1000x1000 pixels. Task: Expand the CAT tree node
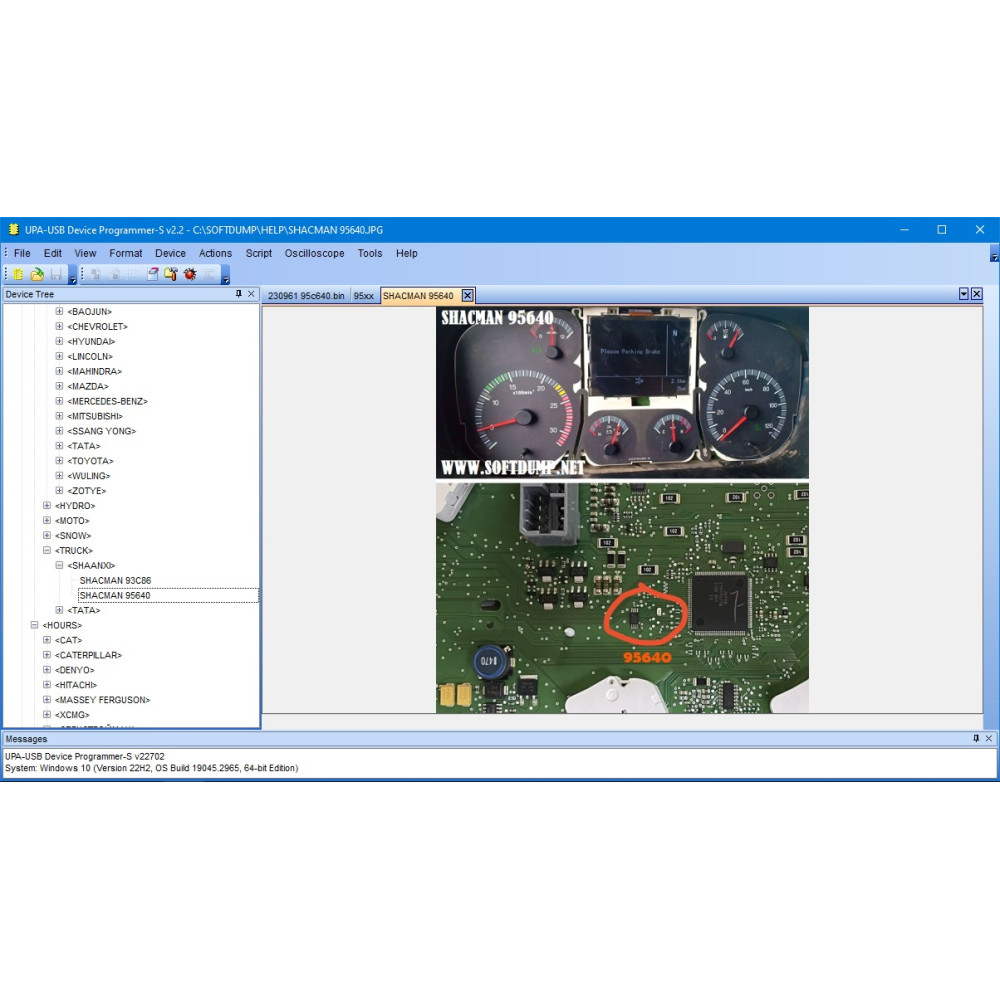tap(47, 640)
